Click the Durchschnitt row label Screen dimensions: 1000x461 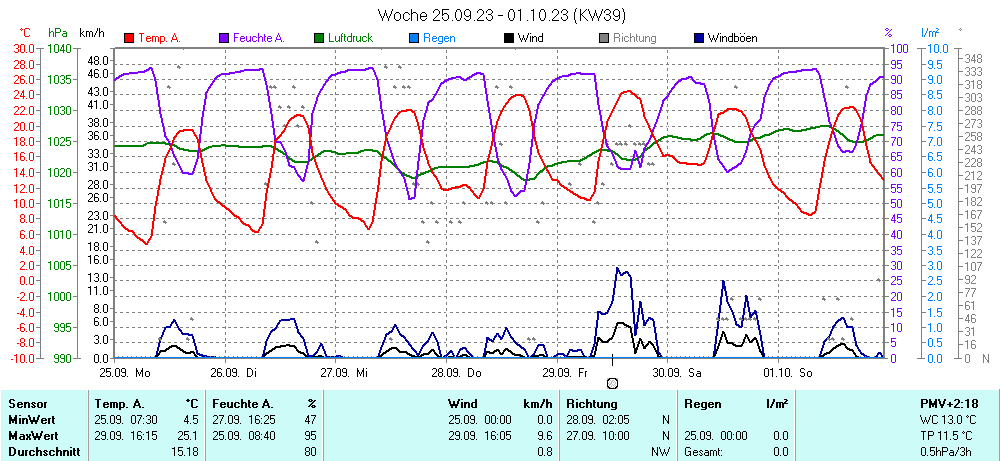pyautogui.click(x=43, y=452)
